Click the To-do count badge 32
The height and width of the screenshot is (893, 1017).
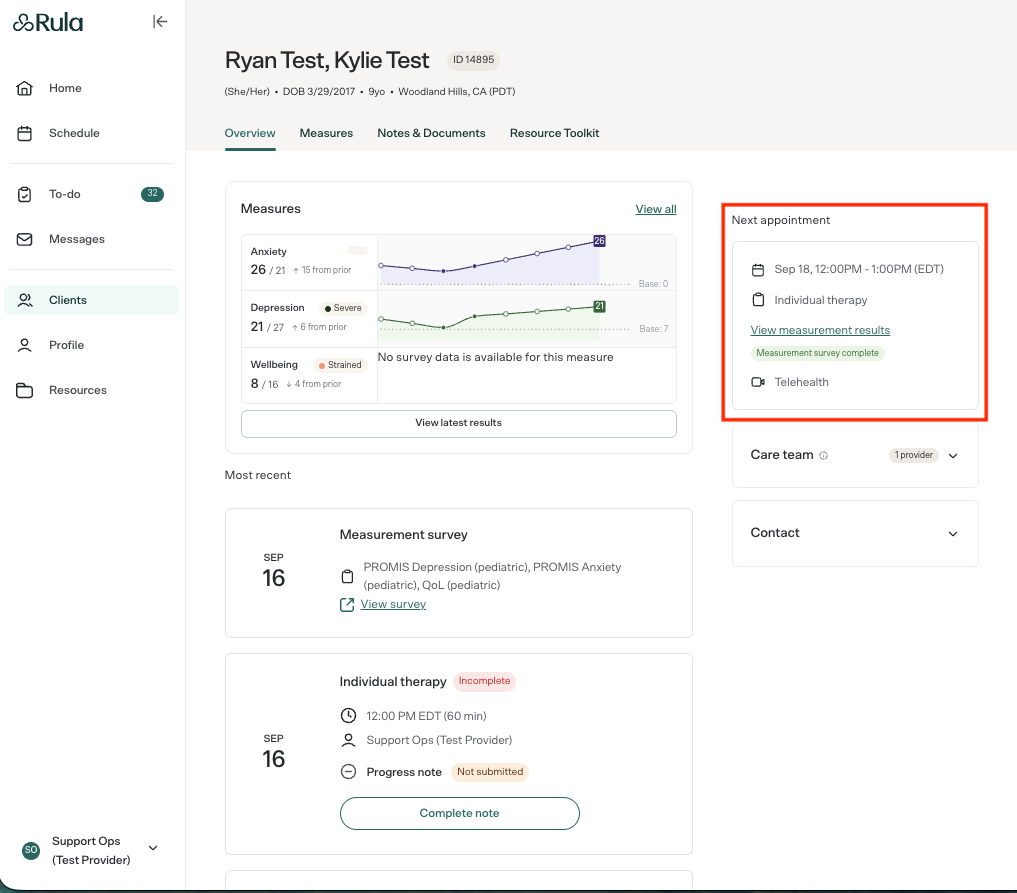point(152,194)
